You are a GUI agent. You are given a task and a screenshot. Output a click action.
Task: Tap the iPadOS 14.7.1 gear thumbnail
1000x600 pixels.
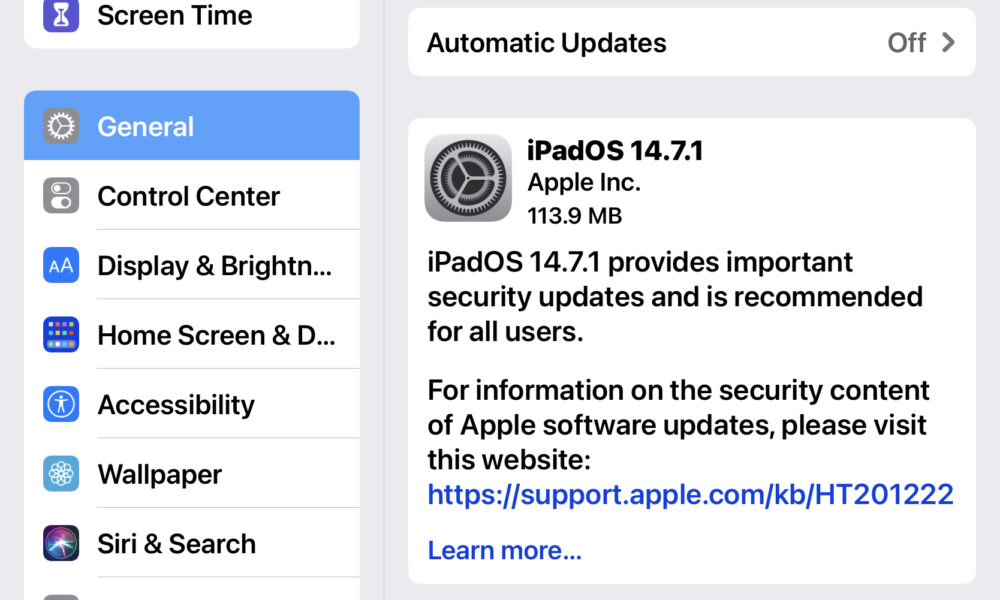click(468, 178)
